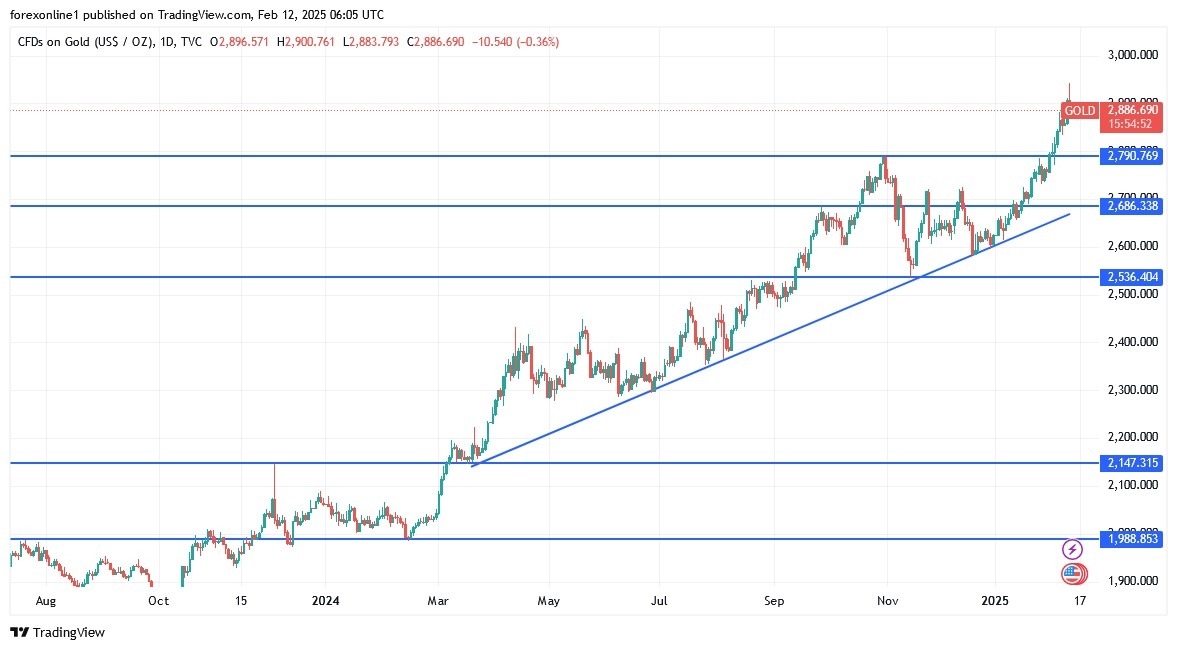Image resolution: width=1177 pixels, height=650 pixels.
Task: Open the US flag economic events icon
Action: pyautogui.click(x=1072, y=574)
